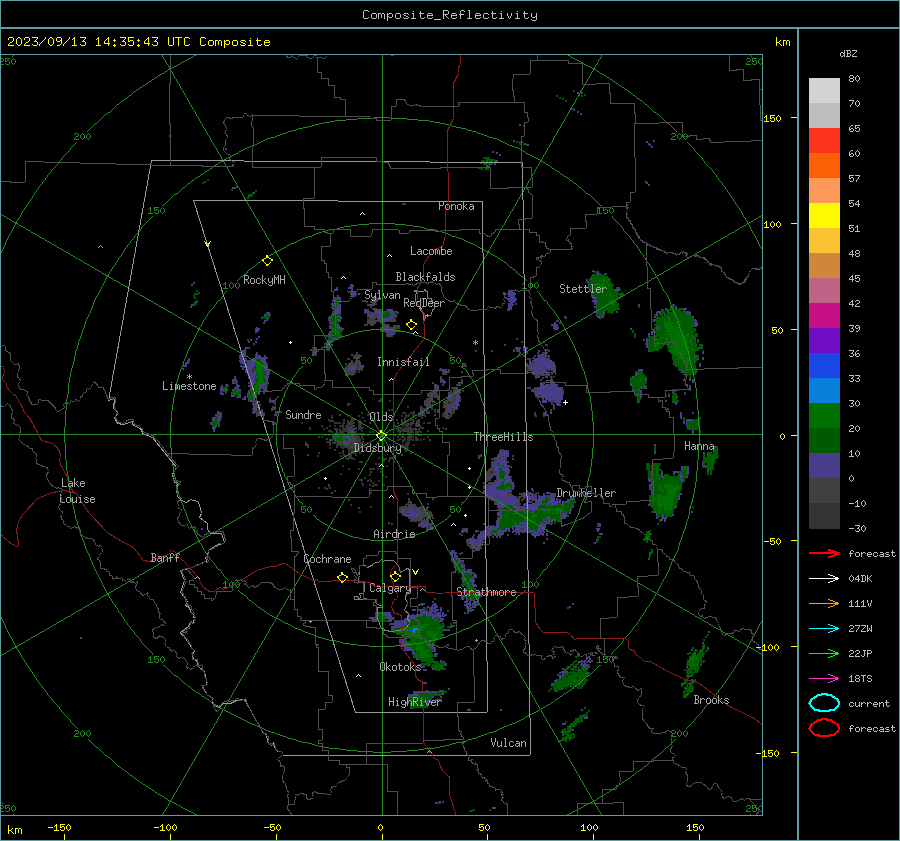Viewport: 900px width, 841px height.
Task: Click the Hanna city label
Action: [x=699, y=446]
